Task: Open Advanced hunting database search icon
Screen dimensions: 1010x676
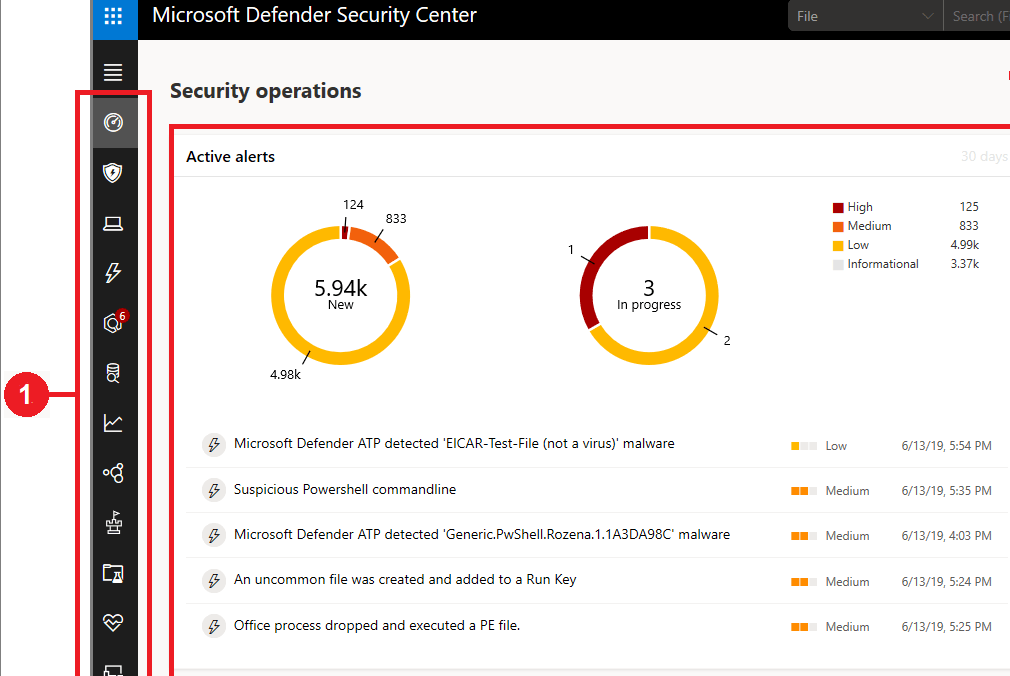Action: click(x=113, y=373)
